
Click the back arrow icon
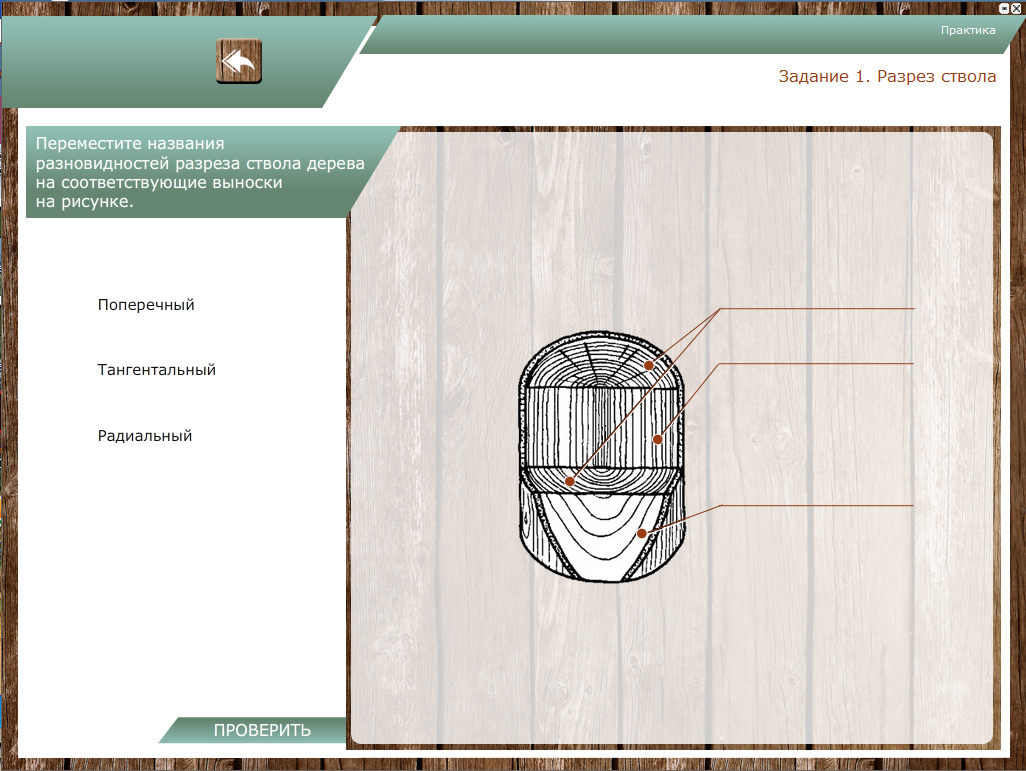click(239, 62)
